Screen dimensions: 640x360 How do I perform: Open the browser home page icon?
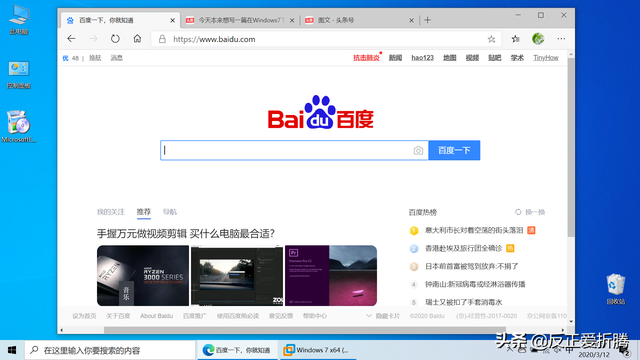pos(137,39)
